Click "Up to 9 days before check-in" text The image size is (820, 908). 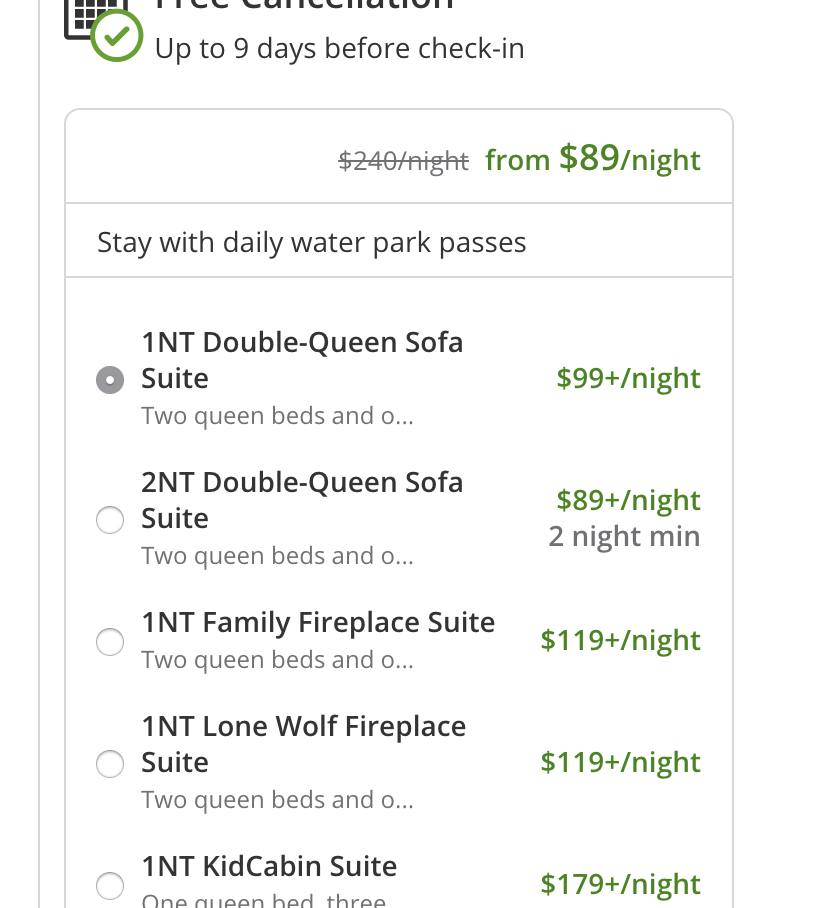tap(340, 49)
